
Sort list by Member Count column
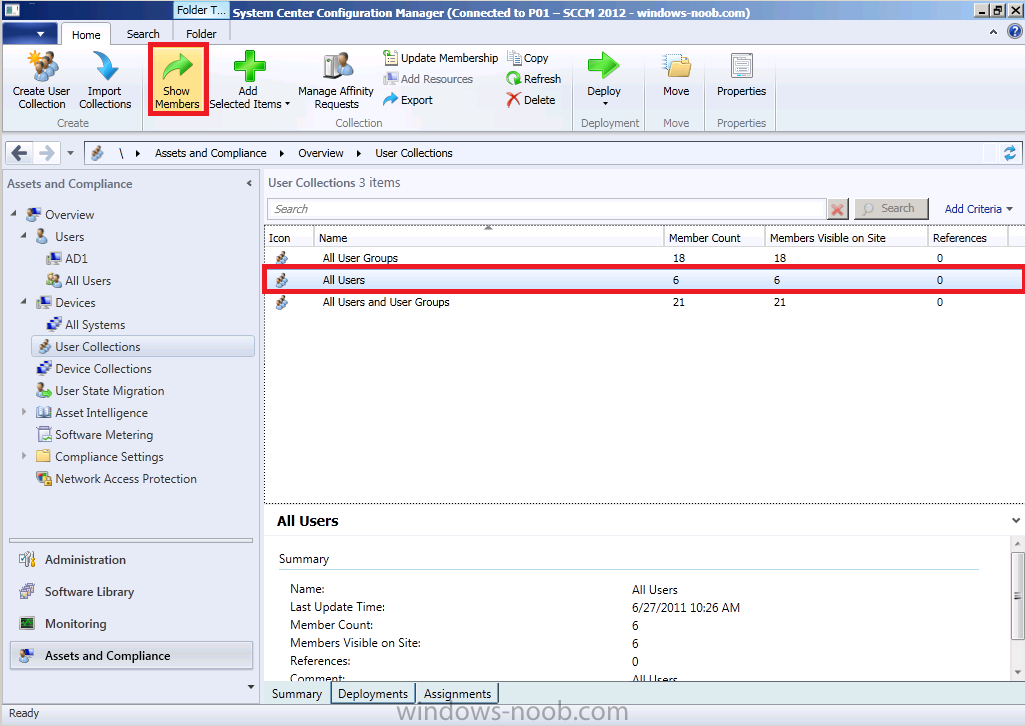click(x=714, y=238)
